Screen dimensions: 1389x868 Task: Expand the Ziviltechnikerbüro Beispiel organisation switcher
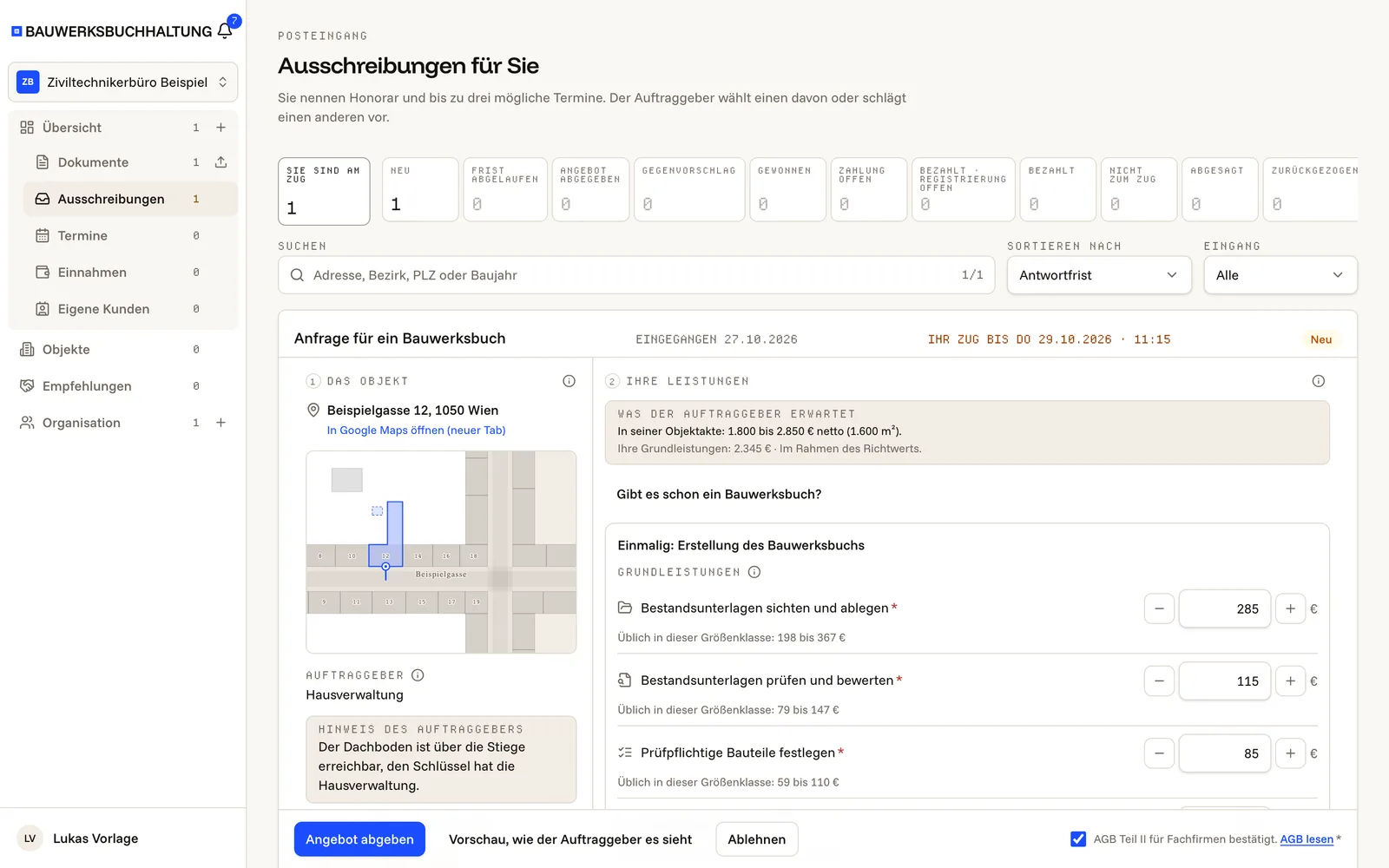pos(123,82)
